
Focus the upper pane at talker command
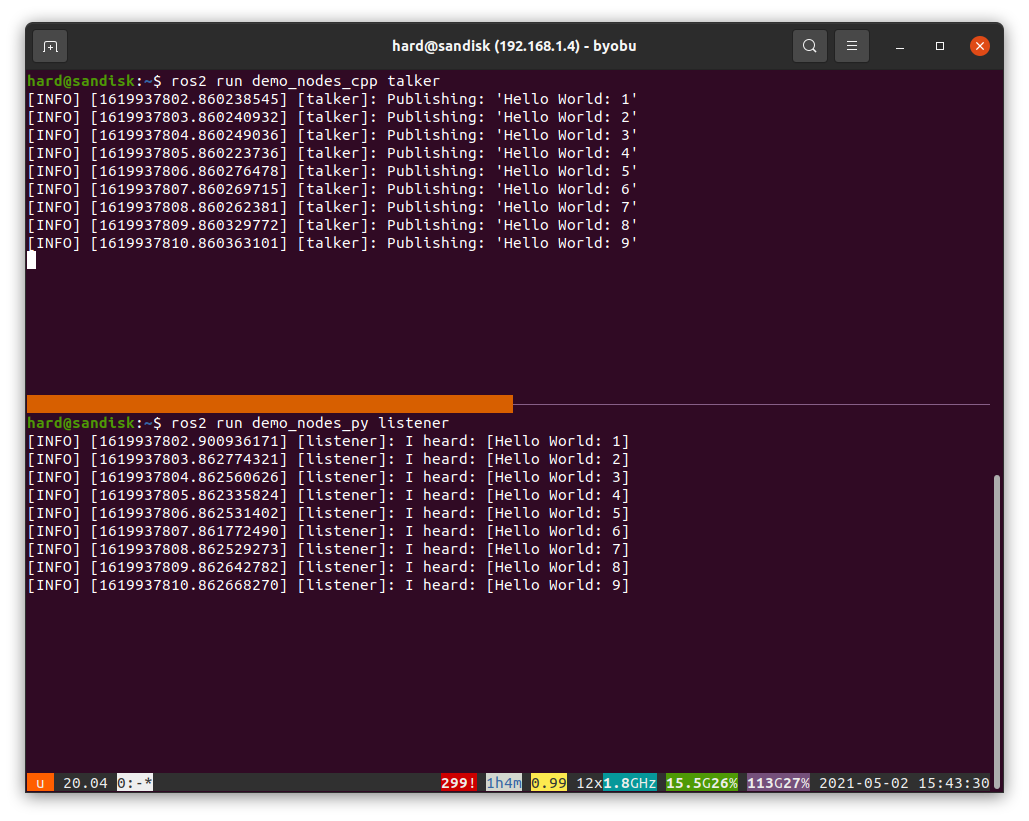pyautogui.click(x=305, y=81)
